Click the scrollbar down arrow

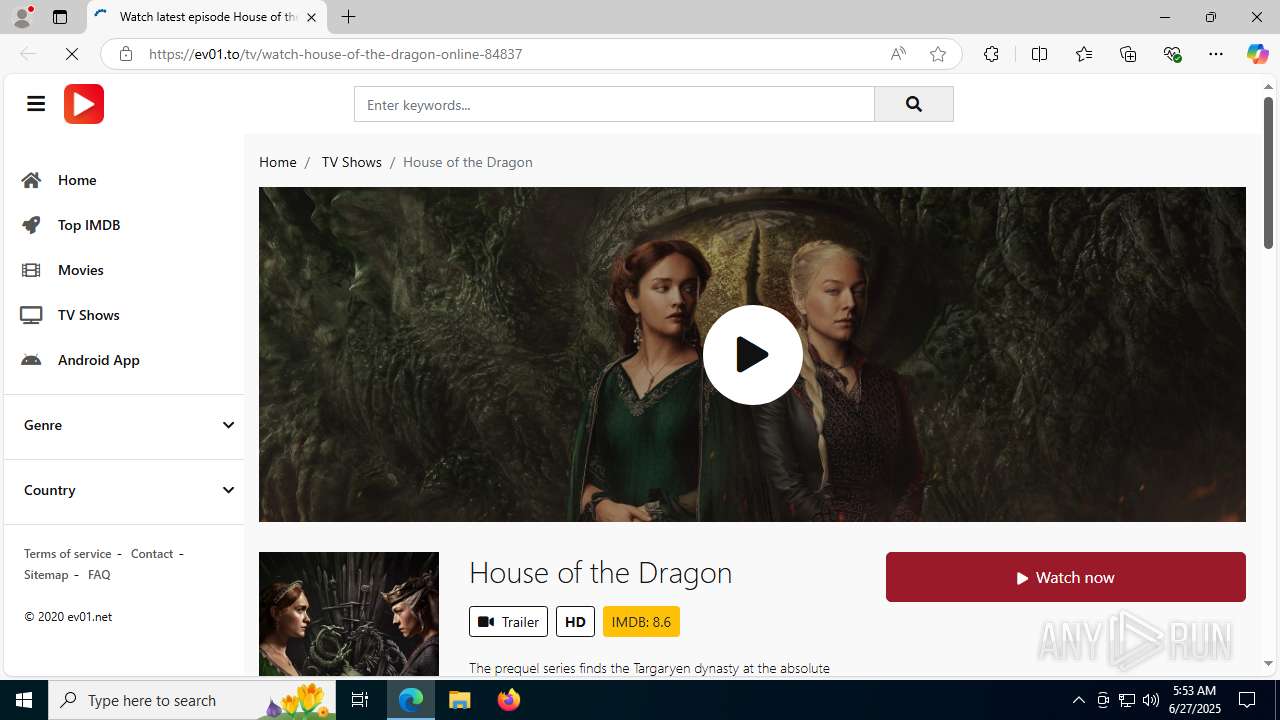[x=1268, y=663]
